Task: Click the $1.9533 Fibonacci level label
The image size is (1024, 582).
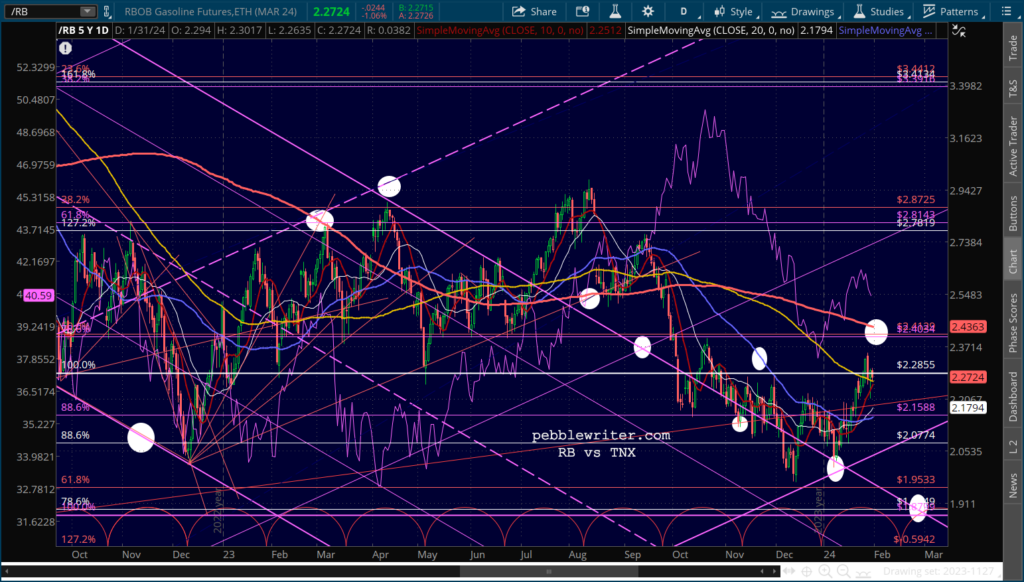Action: (x=916, y=479)
